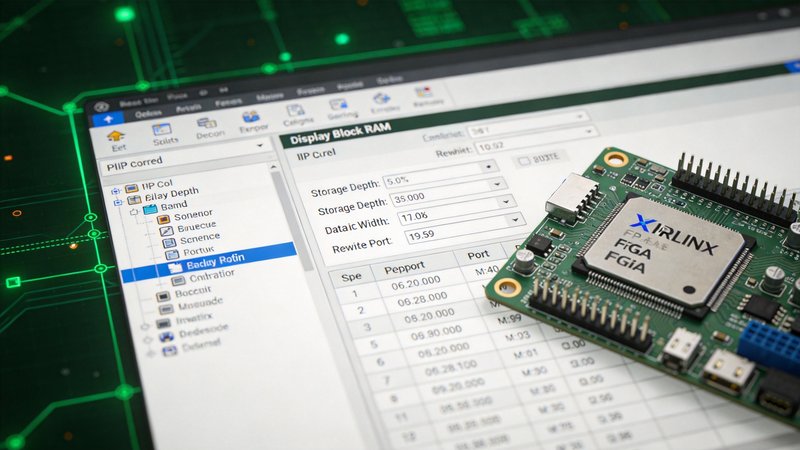Collapse the Eilay Depth tree node
The height and width of the screenshot is (450, 800).
[x=118, y=203]
